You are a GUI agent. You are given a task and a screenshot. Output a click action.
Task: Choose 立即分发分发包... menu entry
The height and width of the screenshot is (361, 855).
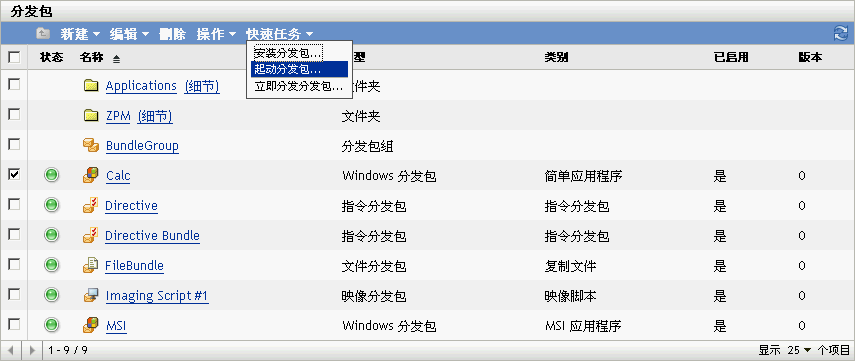tap(299, 86)
